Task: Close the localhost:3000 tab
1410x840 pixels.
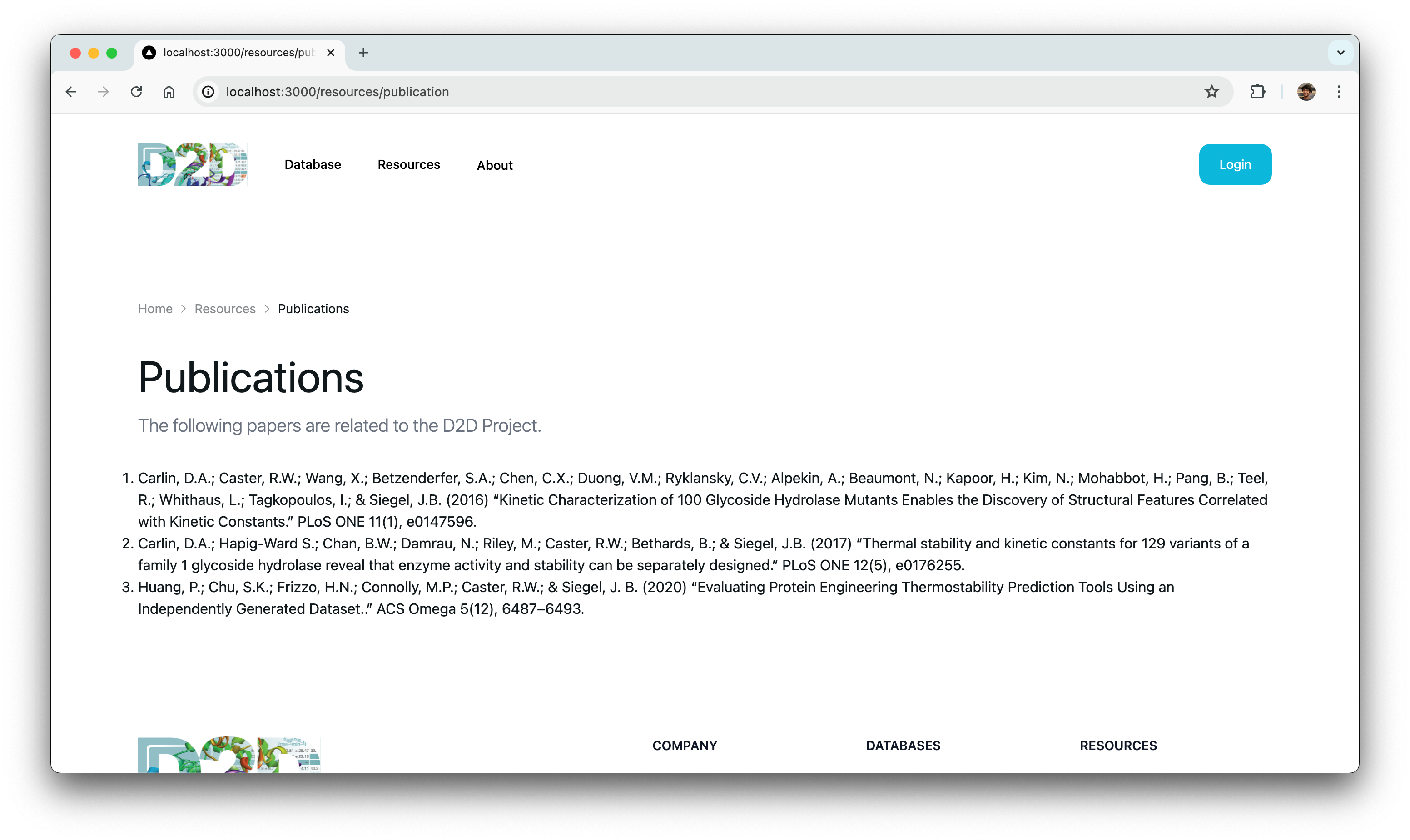Action: [x=331, y=53]
